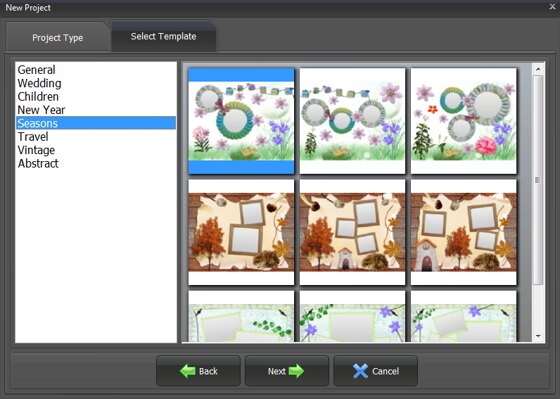Click the green Next arrow icon
This screenshot has height=399, width=560.
296,371
